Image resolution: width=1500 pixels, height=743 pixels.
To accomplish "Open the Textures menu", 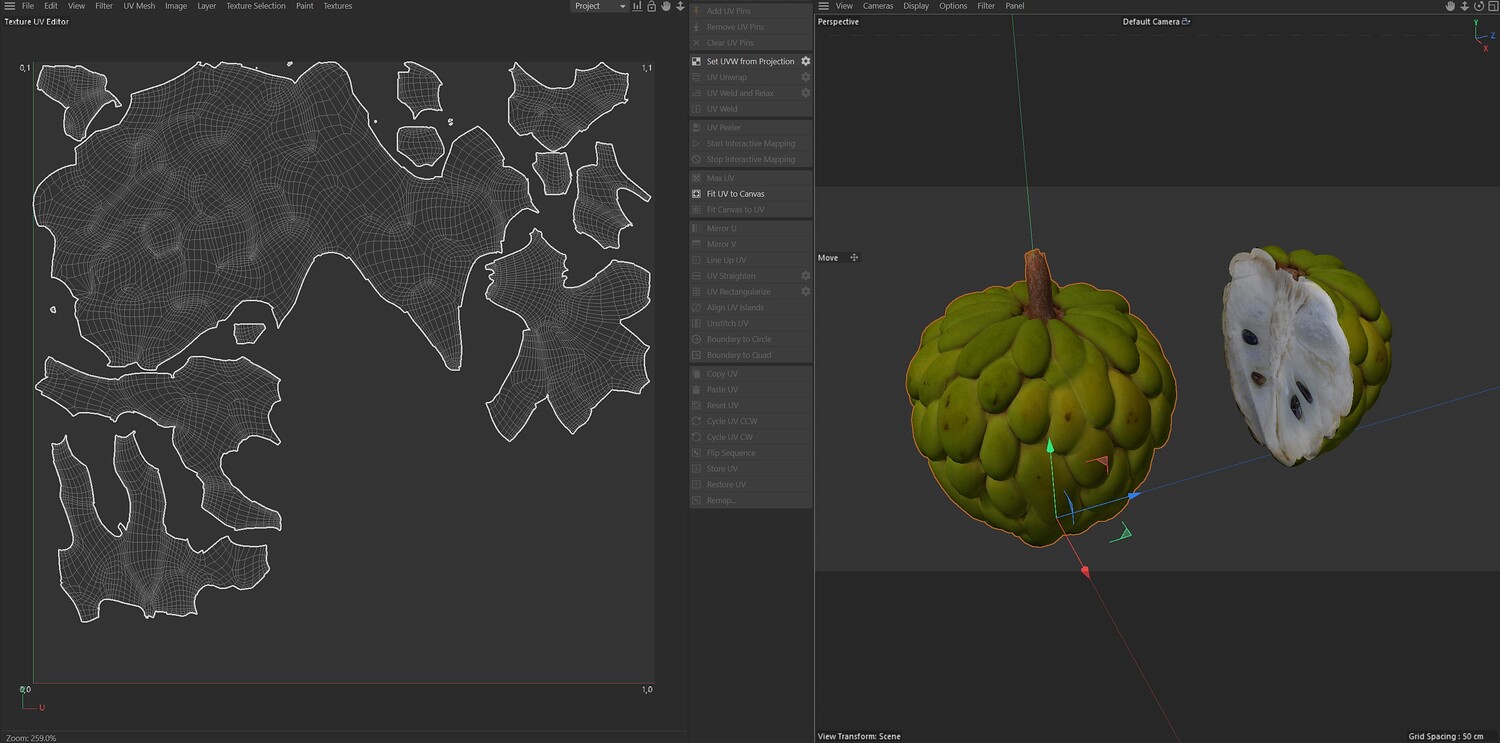I will click(x=338, y=6).
